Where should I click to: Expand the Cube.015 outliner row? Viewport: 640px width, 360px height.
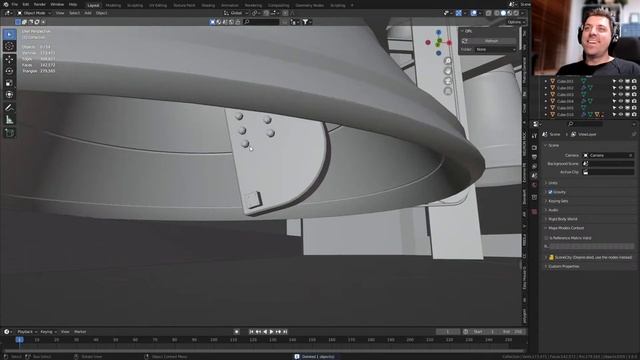coord(546,108)
